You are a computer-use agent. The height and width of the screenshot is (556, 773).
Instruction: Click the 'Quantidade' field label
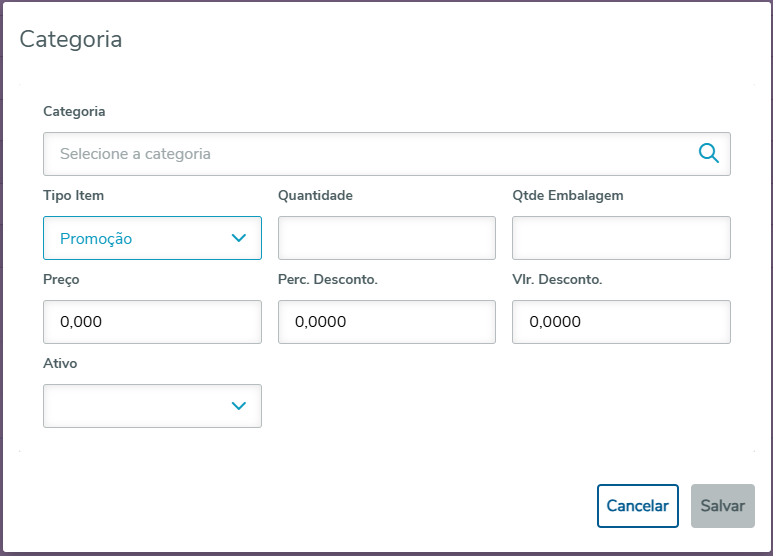pos(315,196)
